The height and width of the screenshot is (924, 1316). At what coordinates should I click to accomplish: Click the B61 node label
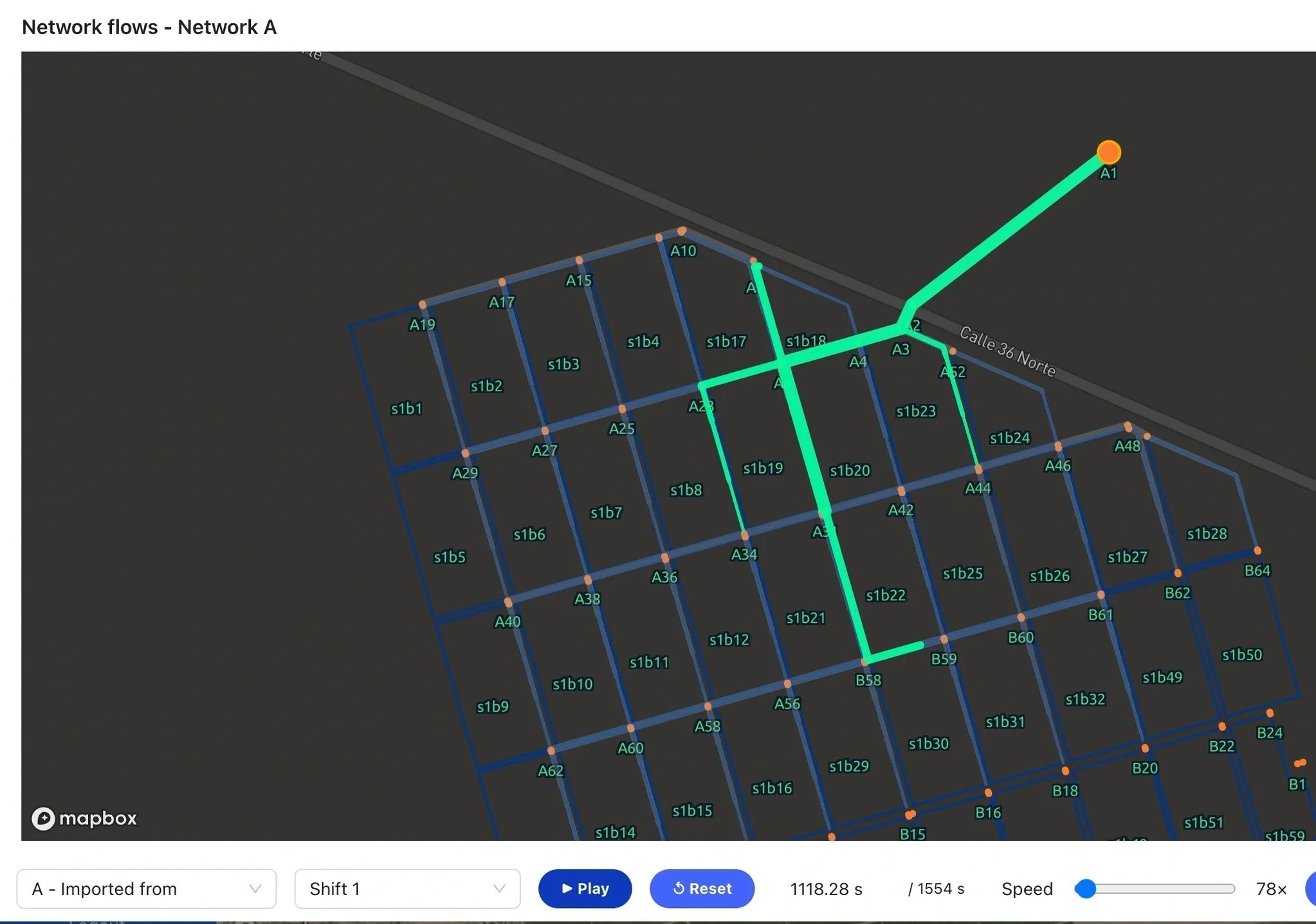(x=1101, y=615)
